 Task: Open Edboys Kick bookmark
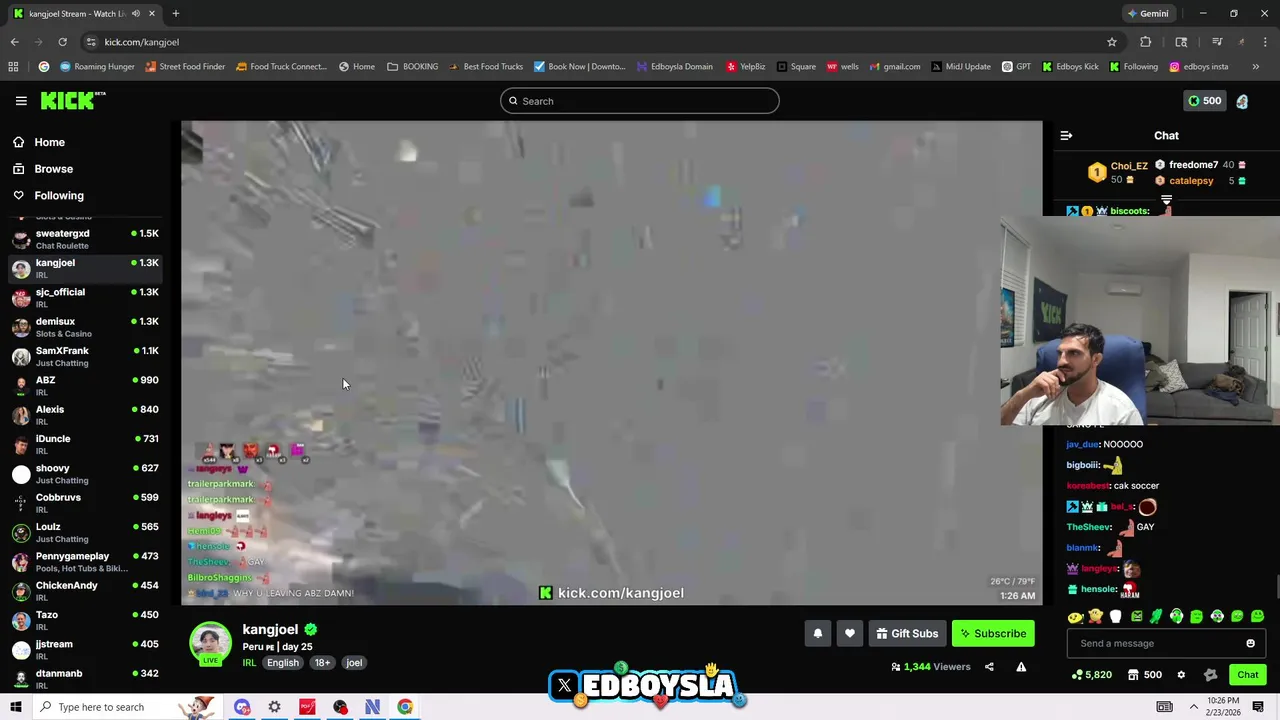pos(1069,67)
